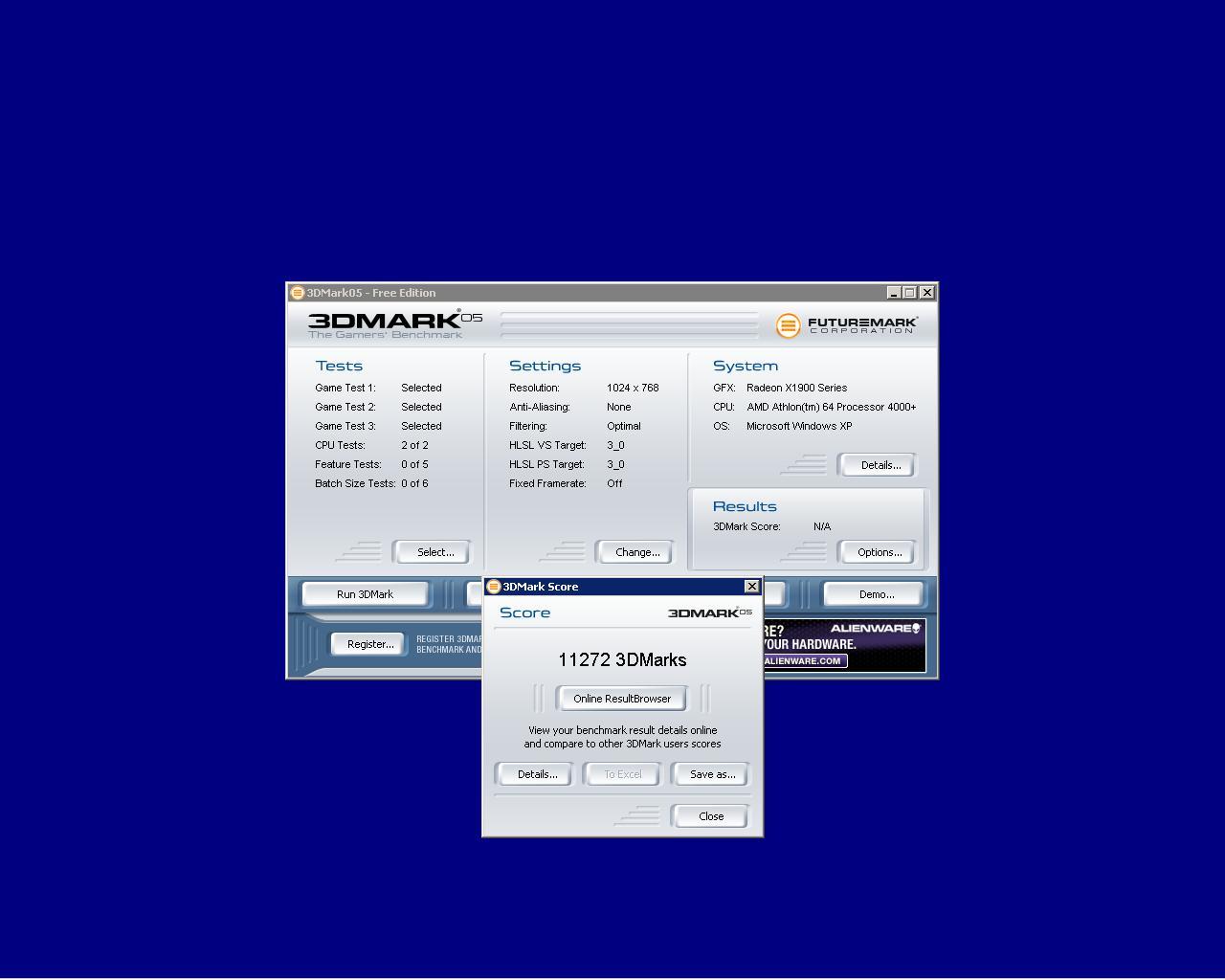Click the CPU value AMD Athlon 64 4000+
This screenshot has height=980, width=1225.
(831, 407)
